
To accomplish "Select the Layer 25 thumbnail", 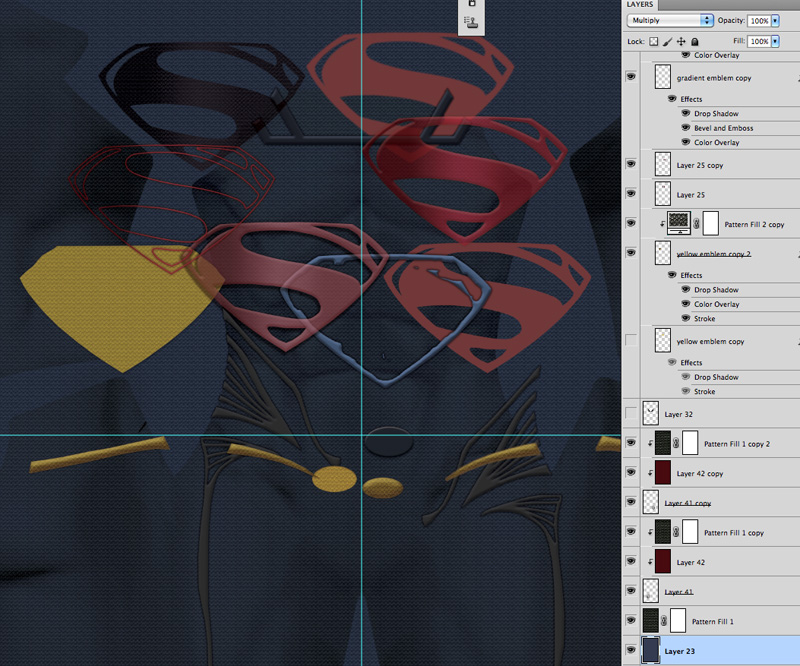I will (663, 194).
